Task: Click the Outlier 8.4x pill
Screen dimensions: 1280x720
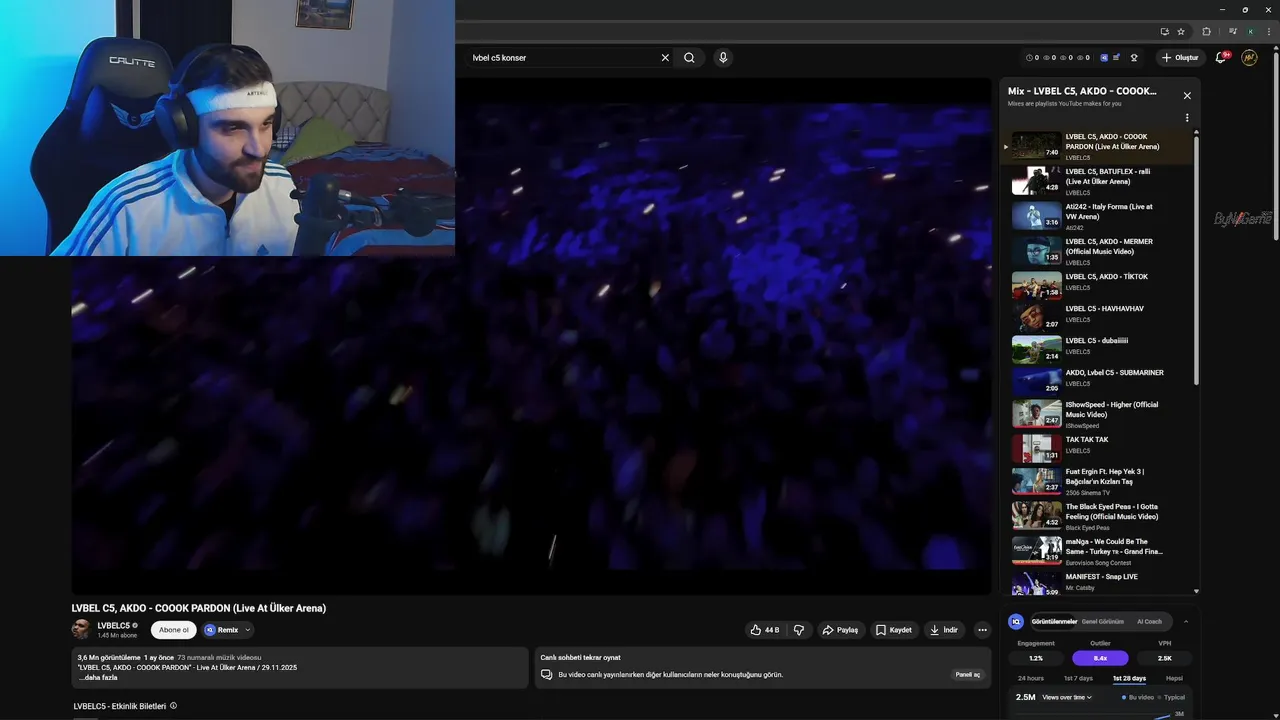Action: 1100,658
